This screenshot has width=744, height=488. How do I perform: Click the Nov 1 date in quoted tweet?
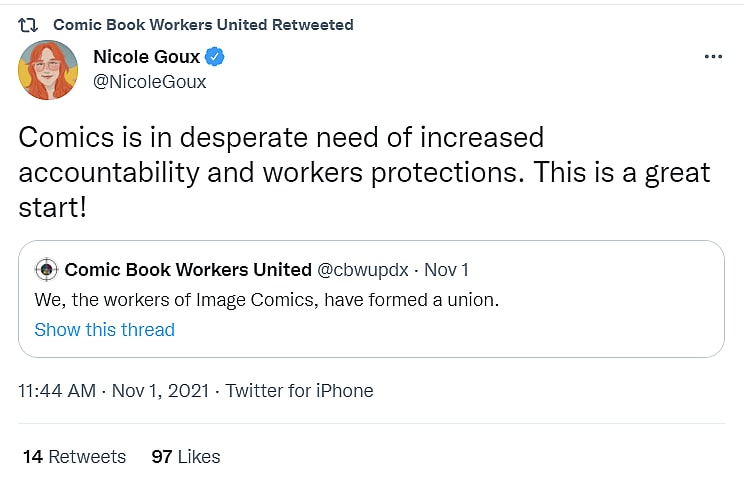[x=447, y=269]
